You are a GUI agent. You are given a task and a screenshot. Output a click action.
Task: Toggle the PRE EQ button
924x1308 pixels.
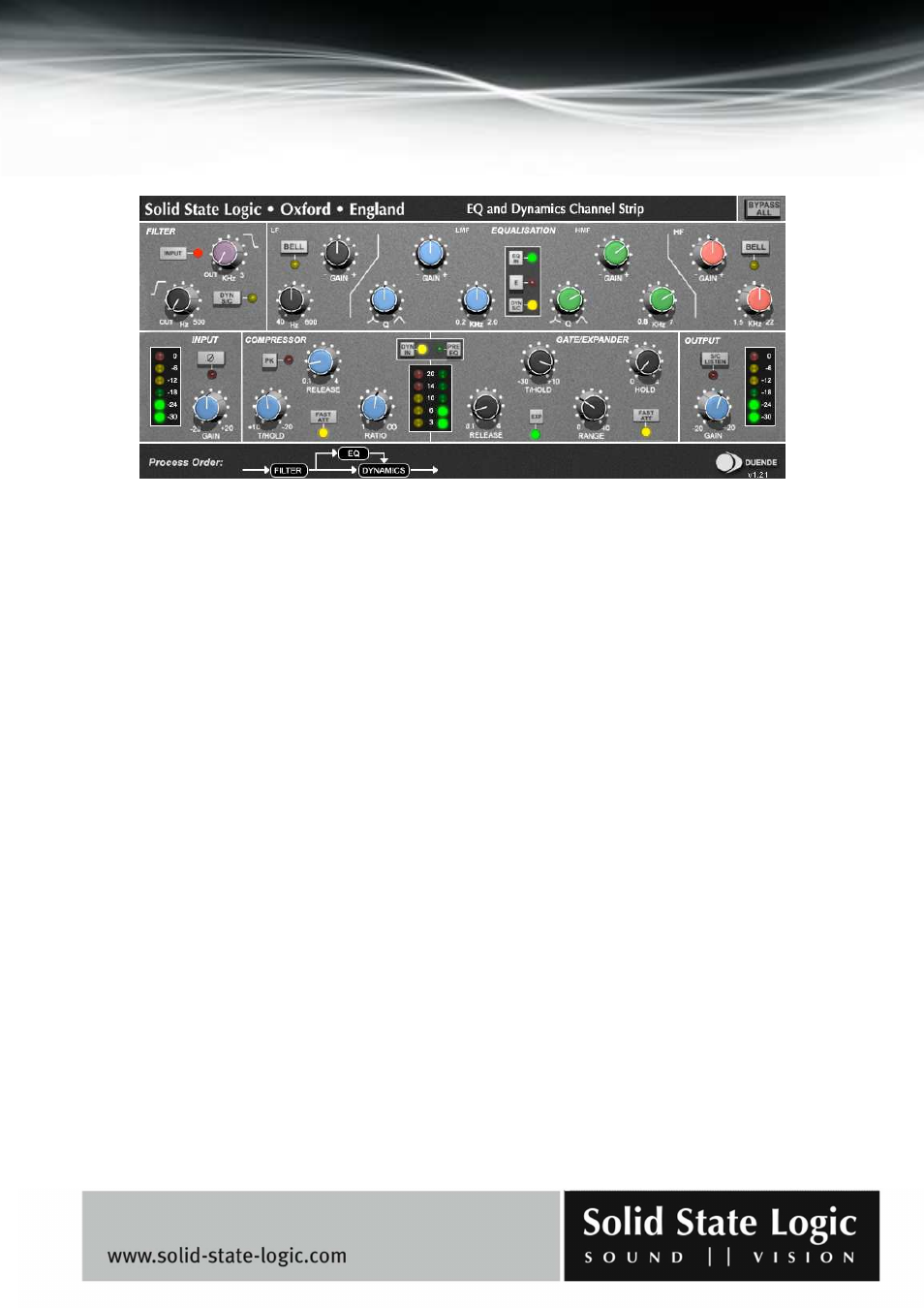point(453,349)
